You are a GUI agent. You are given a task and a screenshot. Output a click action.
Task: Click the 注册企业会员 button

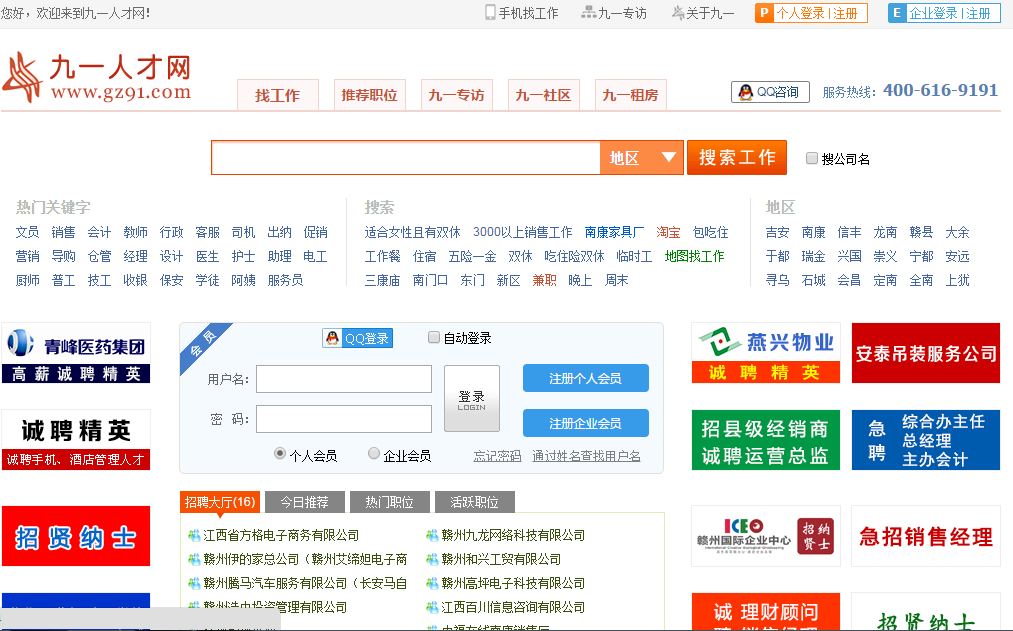(x=586, y=423)
